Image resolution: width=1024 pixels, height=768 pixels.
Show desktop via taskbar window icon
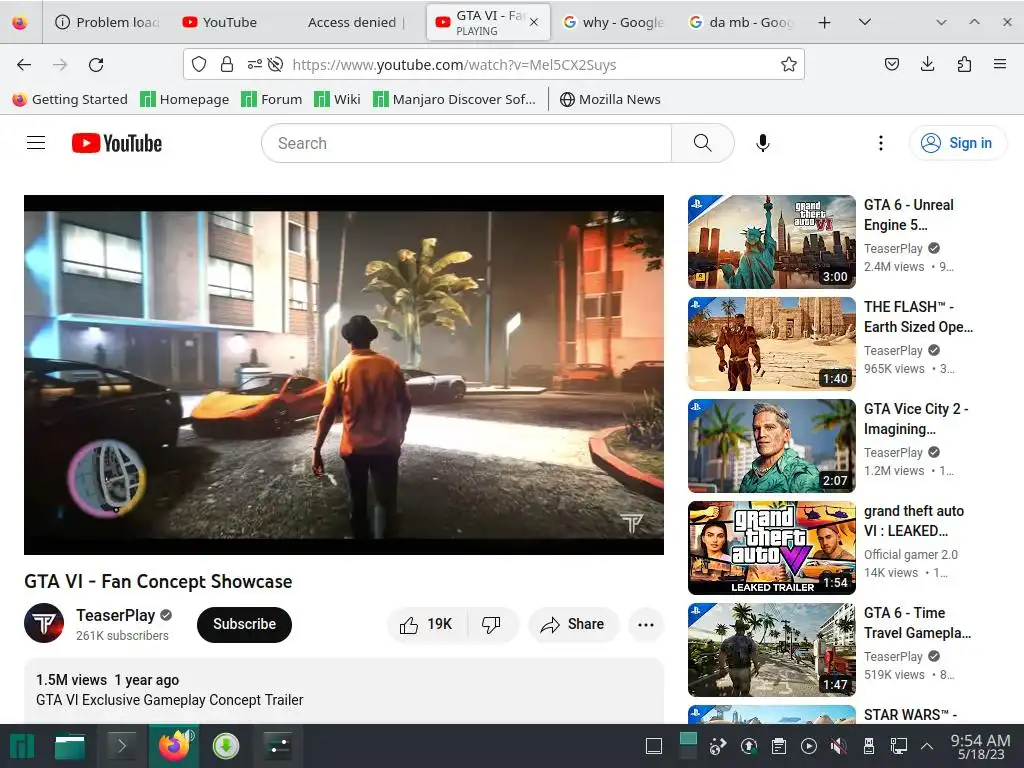654,746
